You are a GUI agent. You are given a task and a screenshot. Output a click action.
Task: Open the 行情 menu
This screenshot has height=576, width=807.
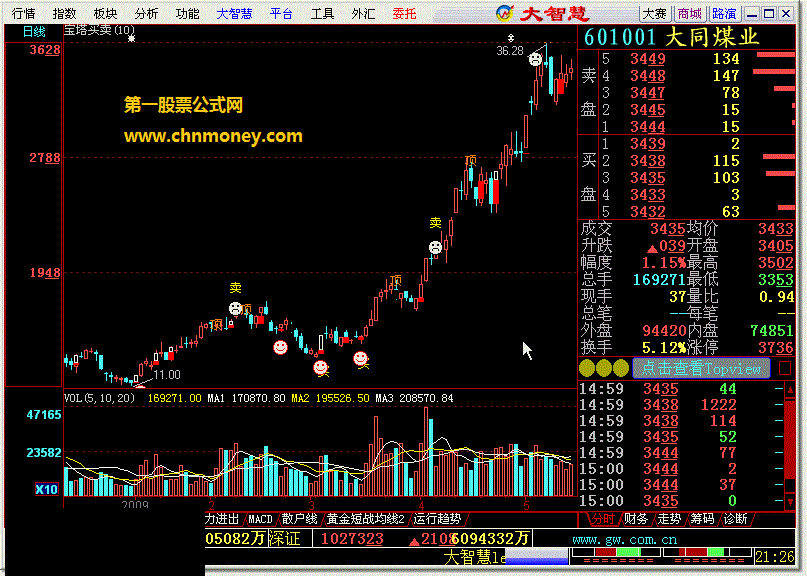pos(23,13)
